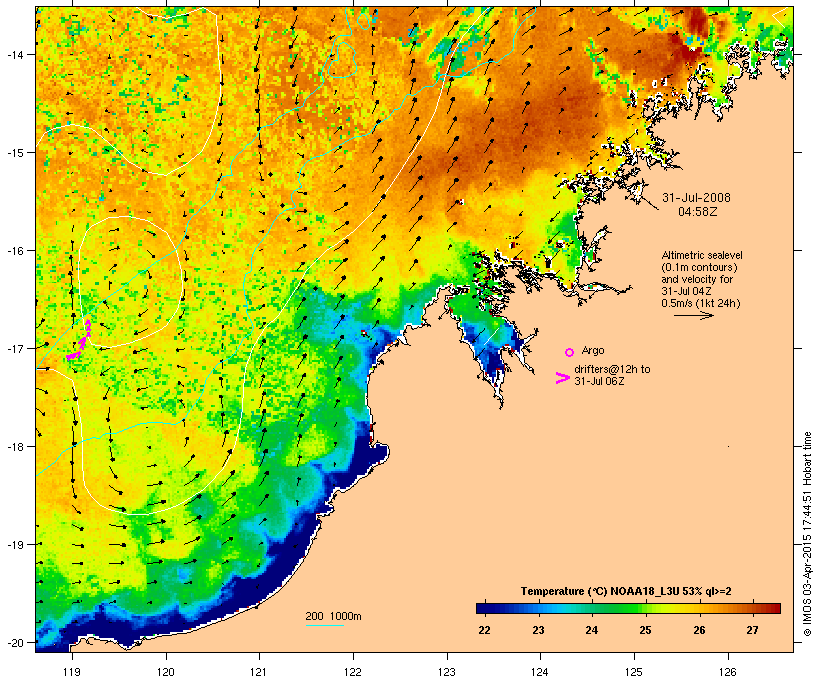The image size is (820, 680).
Task: Click the longitude label 125
Action: click(x=634, y=672)
